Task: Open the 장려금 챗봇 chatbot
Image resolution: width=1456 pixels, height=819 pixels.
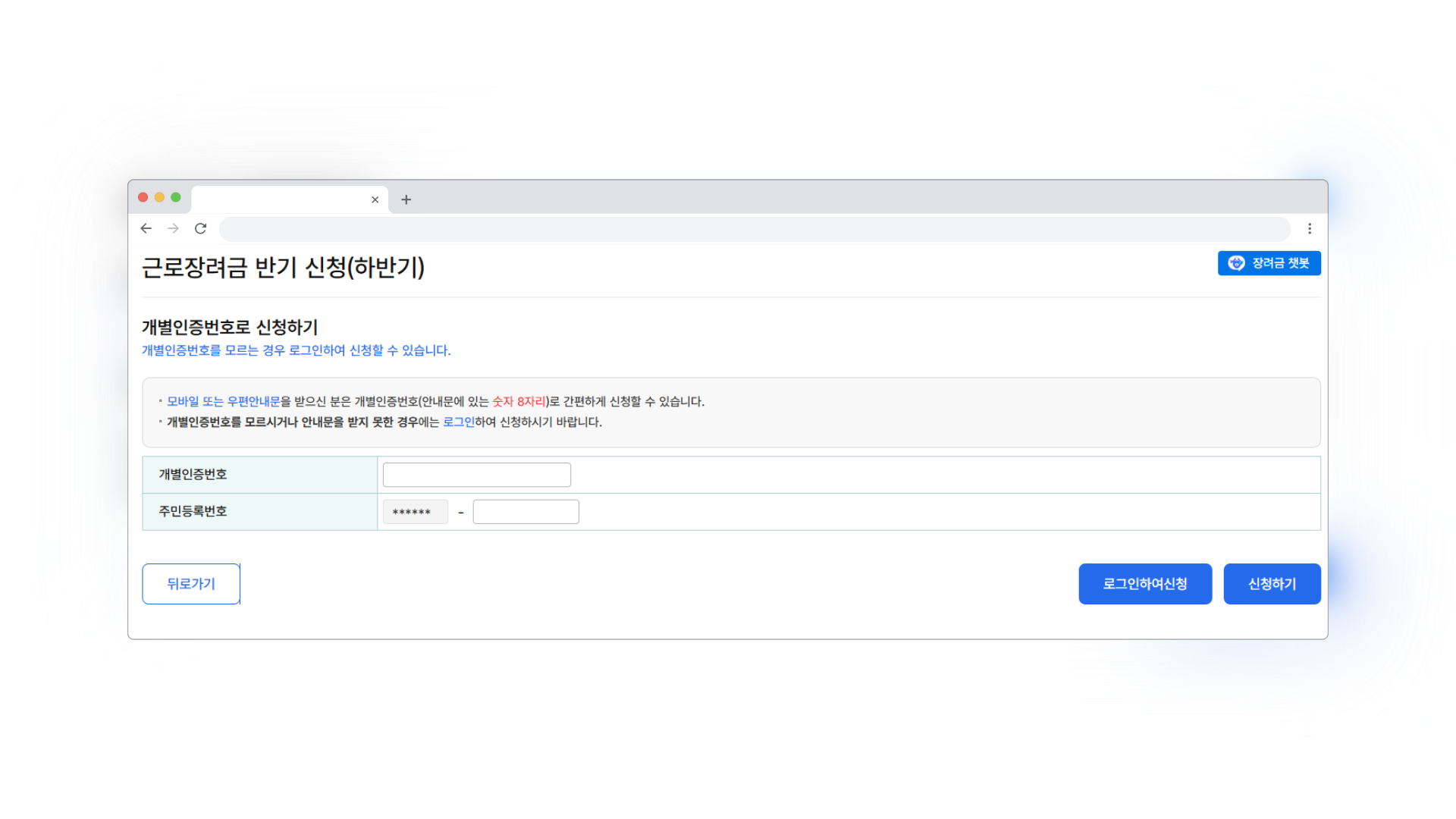Action: 1269,263
